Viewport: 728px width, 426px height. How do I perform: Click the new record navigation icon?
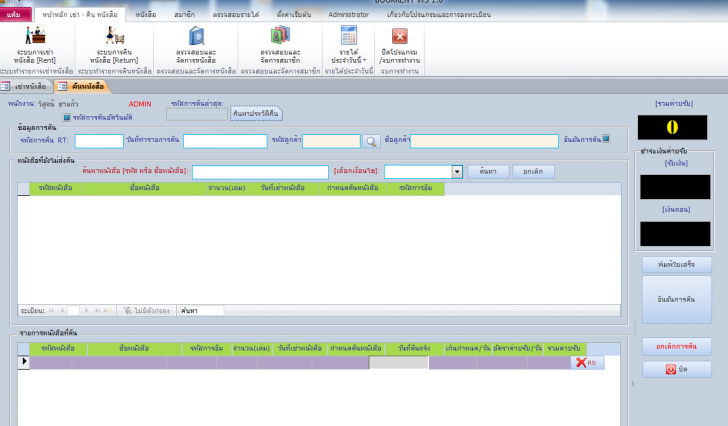click(109, 310)
